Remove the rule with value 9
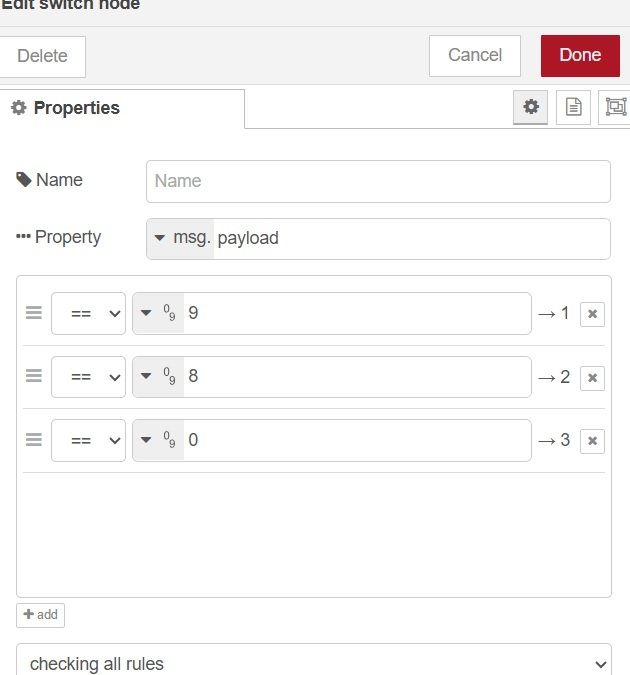Image resolution: width=630 pixels, height=675 pixels. (592, 314)
